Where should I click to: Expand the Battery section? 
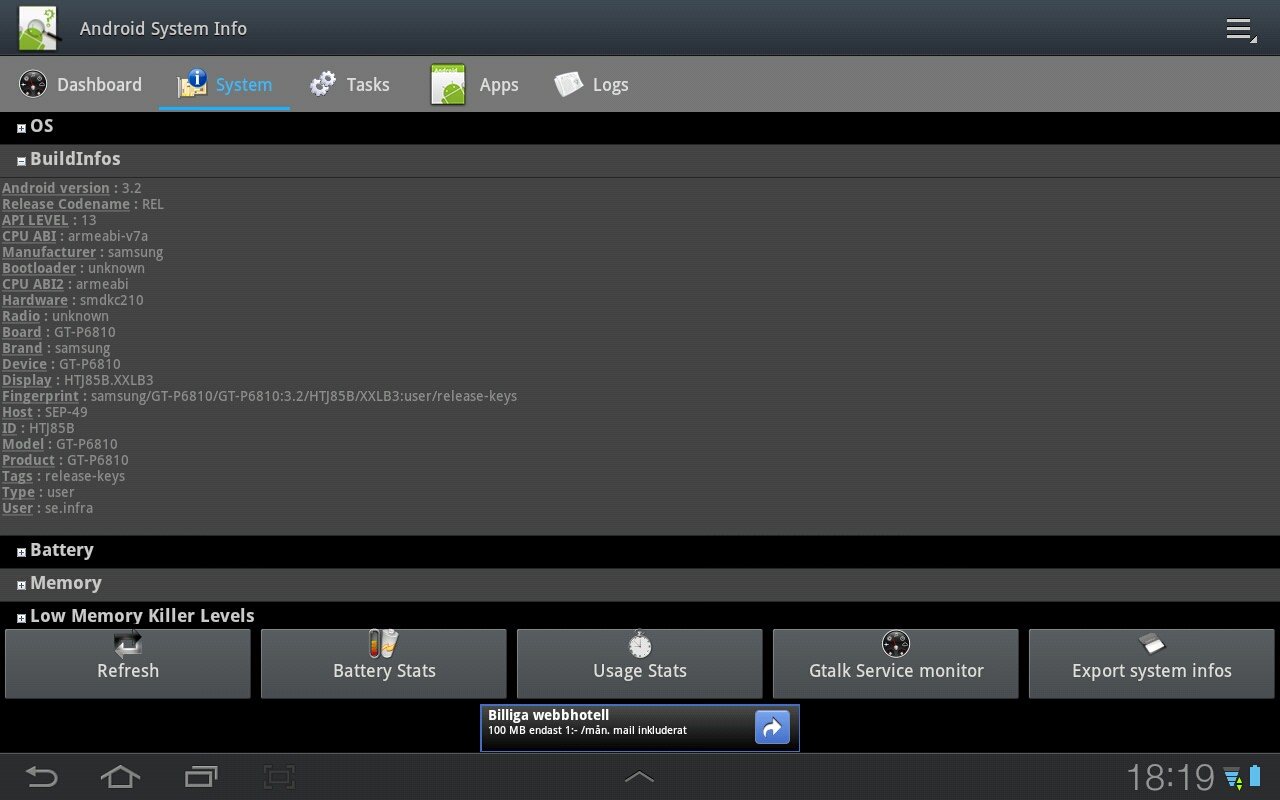tap(640, 551)
